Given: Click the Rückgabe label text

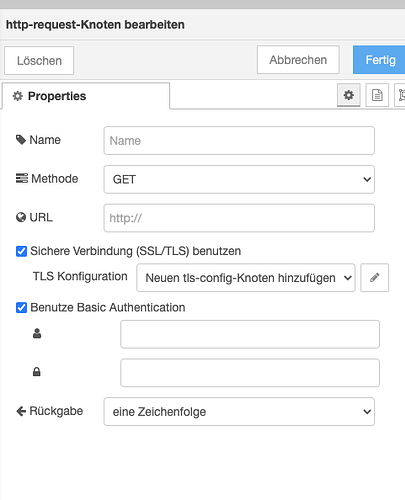Looking at the screenshot, I should coord(56,411).
